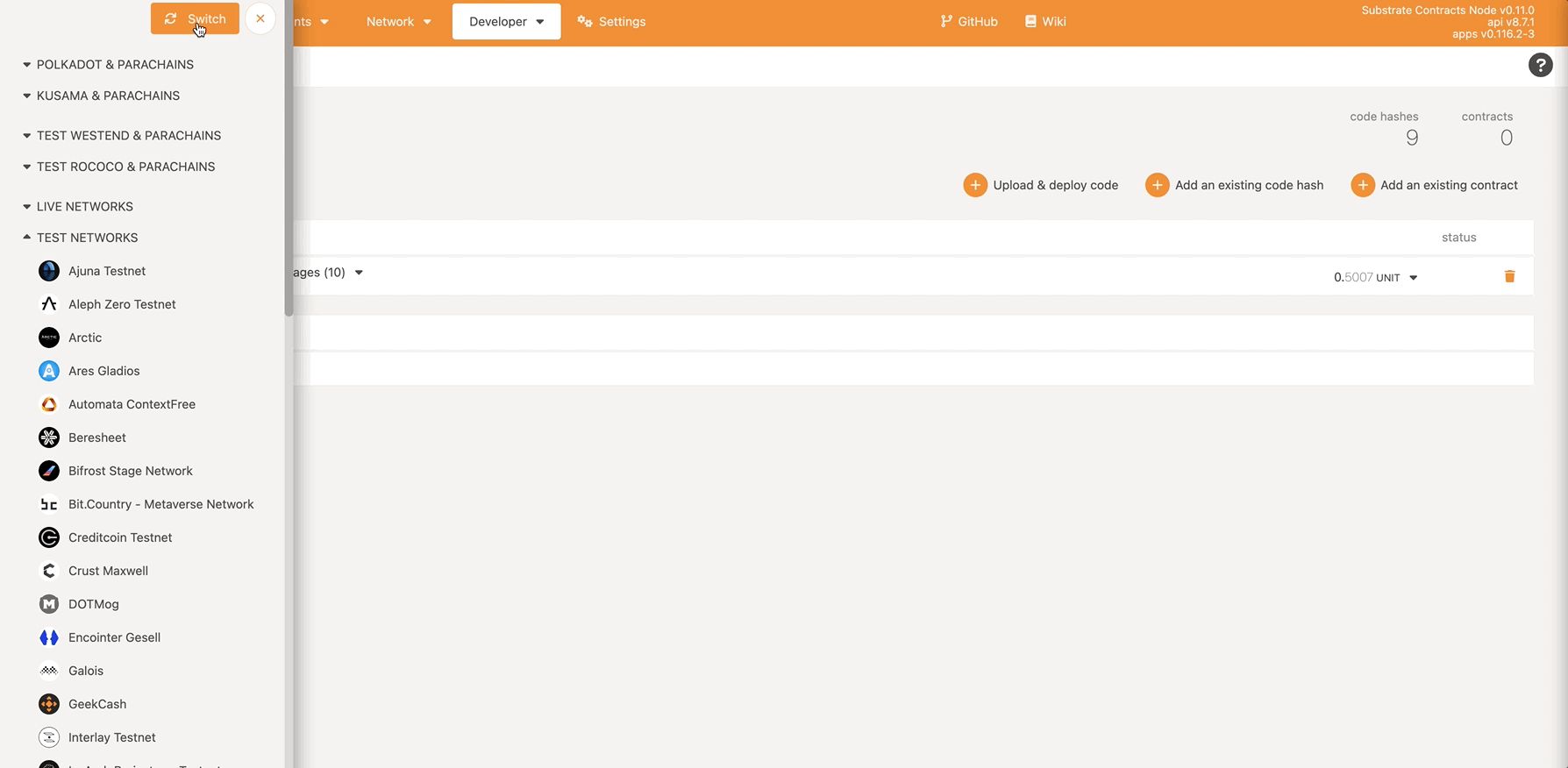Choose Automata ContextFree network name
The width and height of the screenshot is (1568, 768).
tap(132, 404)
